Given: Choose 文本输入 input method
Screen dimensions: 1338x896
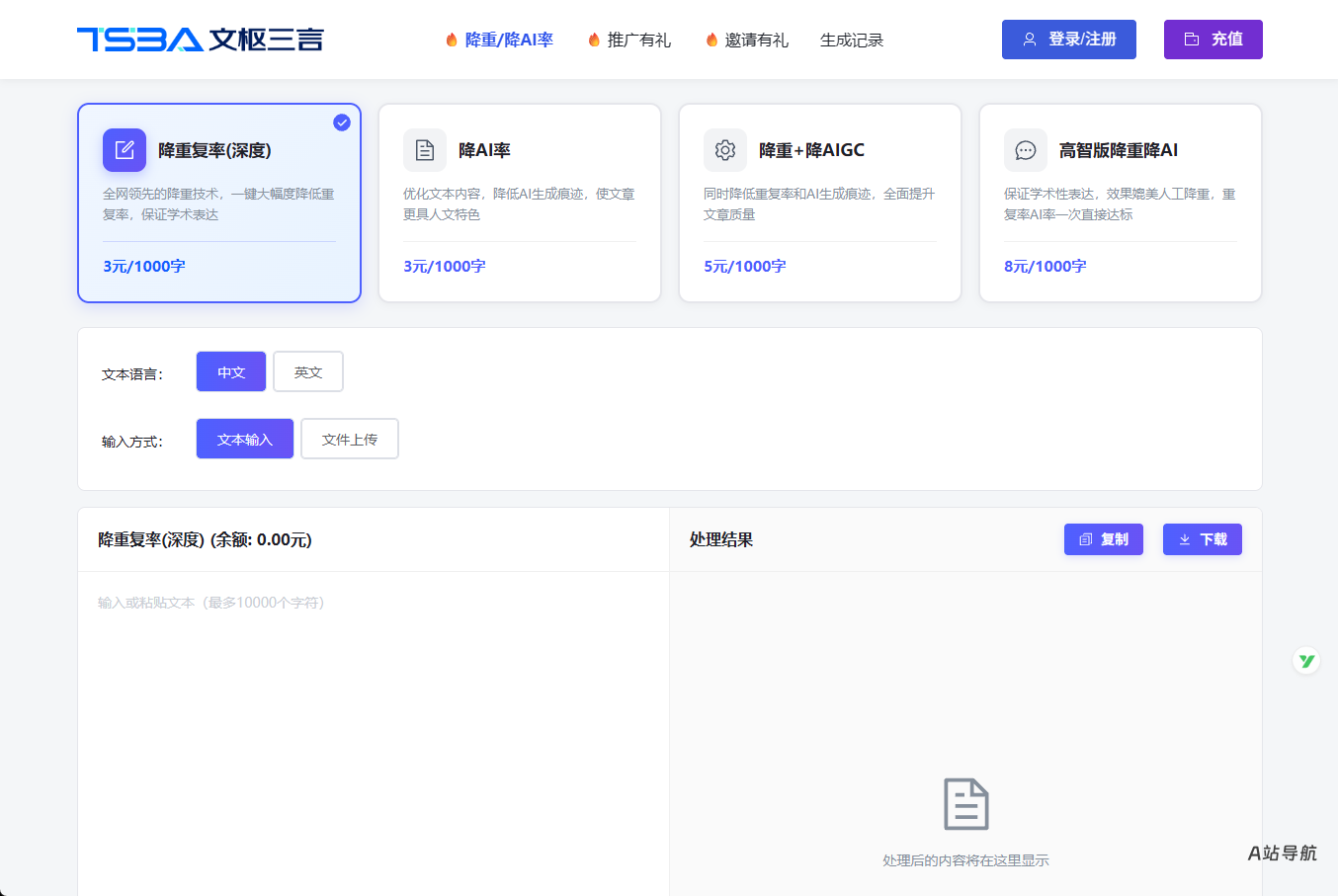Looking at the screenshot, I should [245, 439].
